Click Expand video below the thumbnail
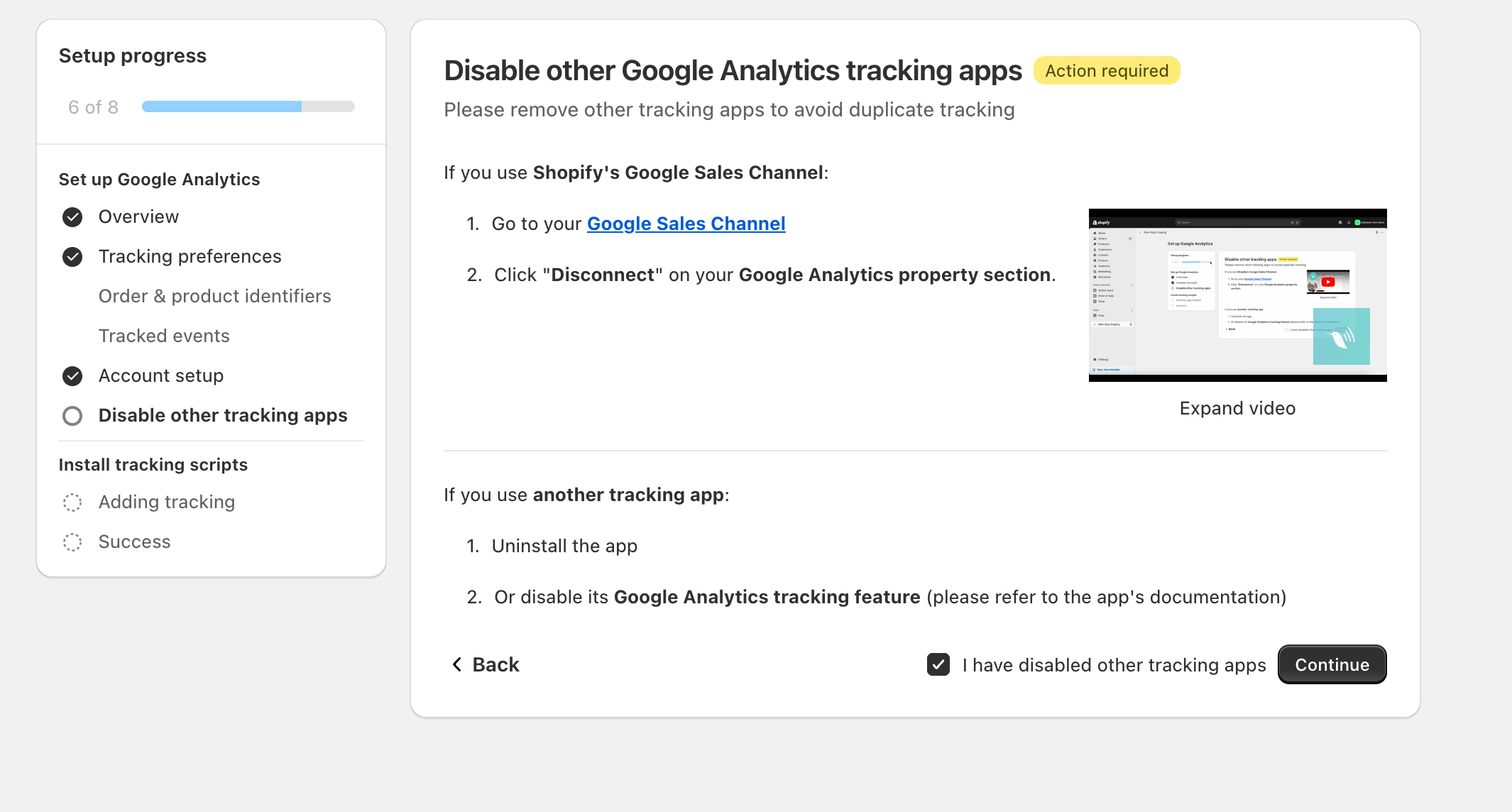The height and width of the screenshot is (812, 1512). click(1237, 408)
